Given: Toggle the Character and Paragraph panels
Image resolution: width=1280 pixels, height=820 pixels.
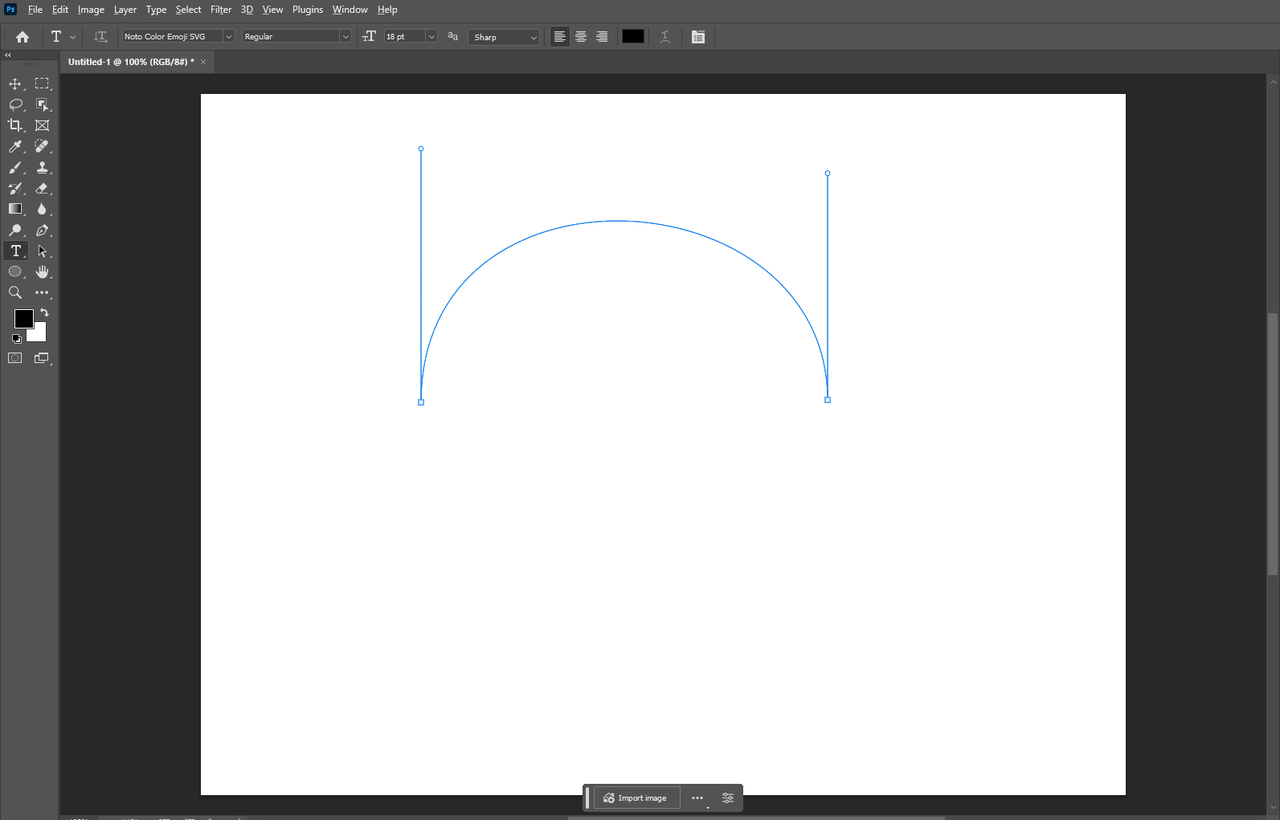Looking at the screenshot, I should [x=698, y=36].
